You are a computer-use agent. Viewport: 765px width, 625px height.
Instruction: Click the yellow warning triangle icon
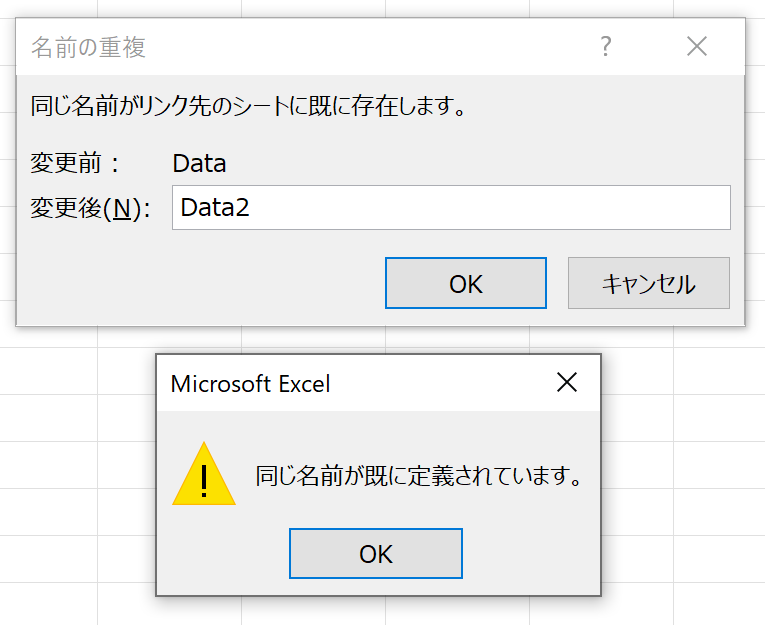[204, 474]
